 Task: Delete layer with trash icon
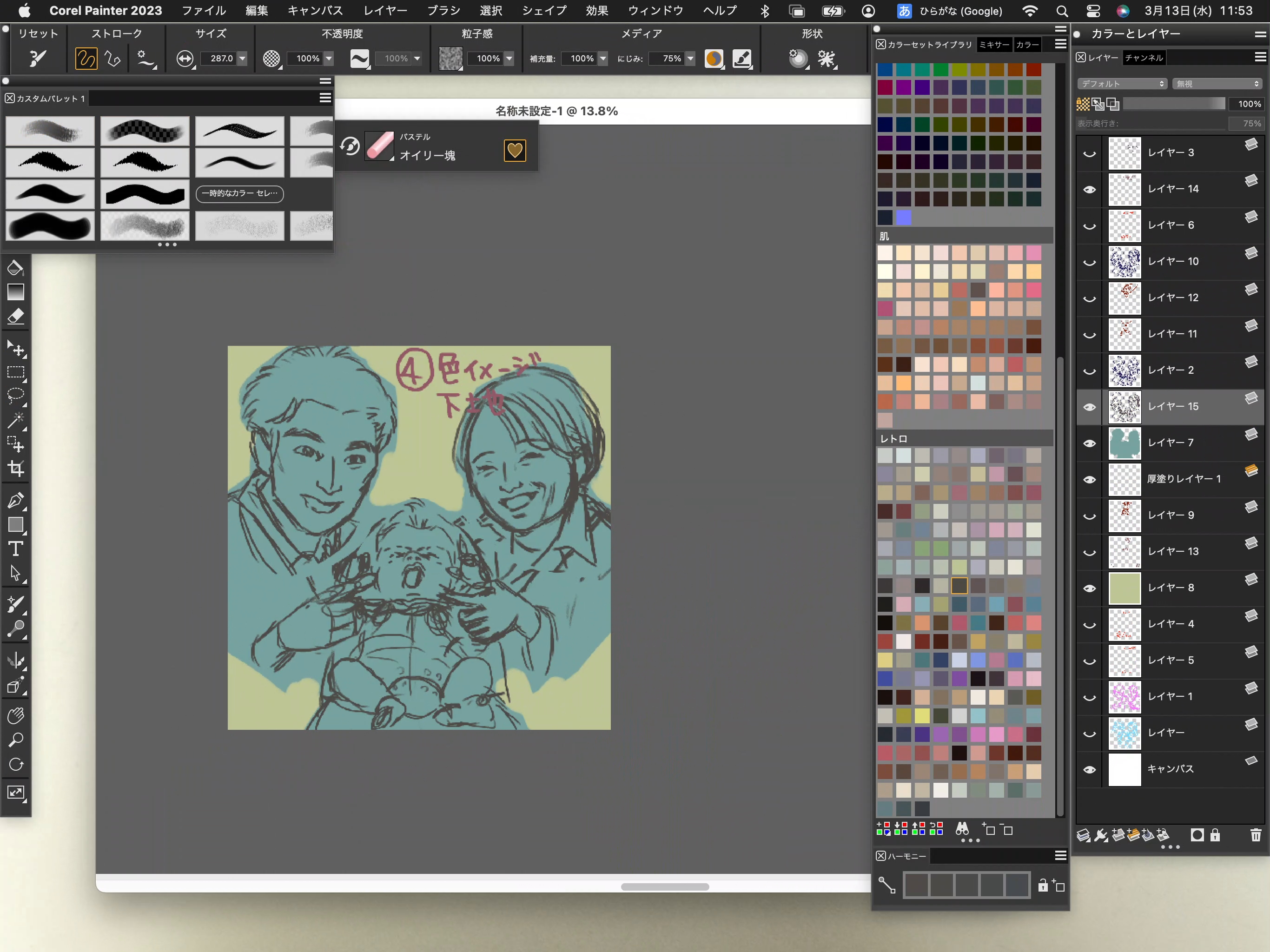coord(1256,834)
